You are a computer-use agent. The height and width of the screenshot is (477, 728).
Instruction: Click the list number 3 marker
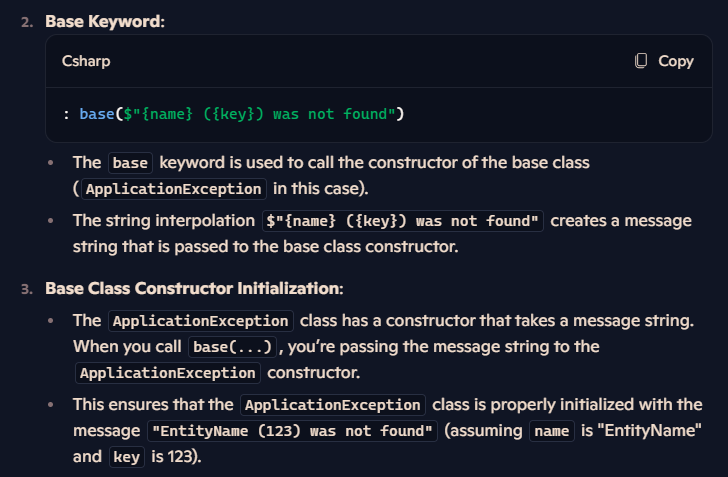pos(27,289)
